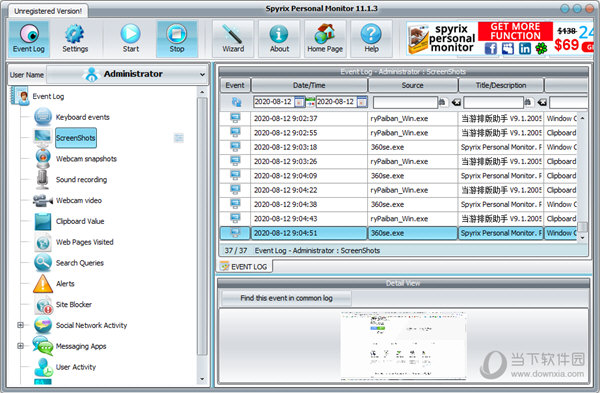Viewport: 600px width, 393px height.
Task: Select the 9:04:43 screenshot row
Action: 398,219
